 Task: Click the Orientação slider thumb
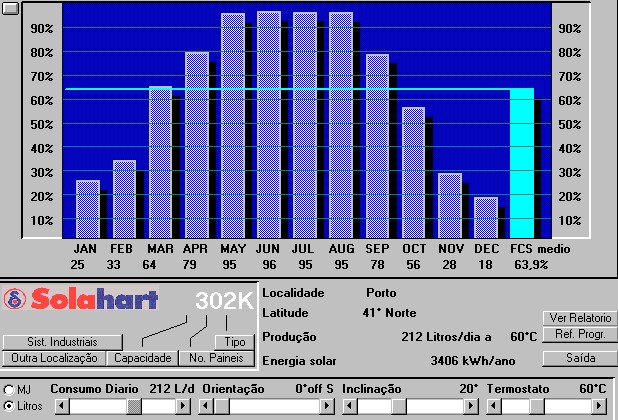(x=222, y=406)
